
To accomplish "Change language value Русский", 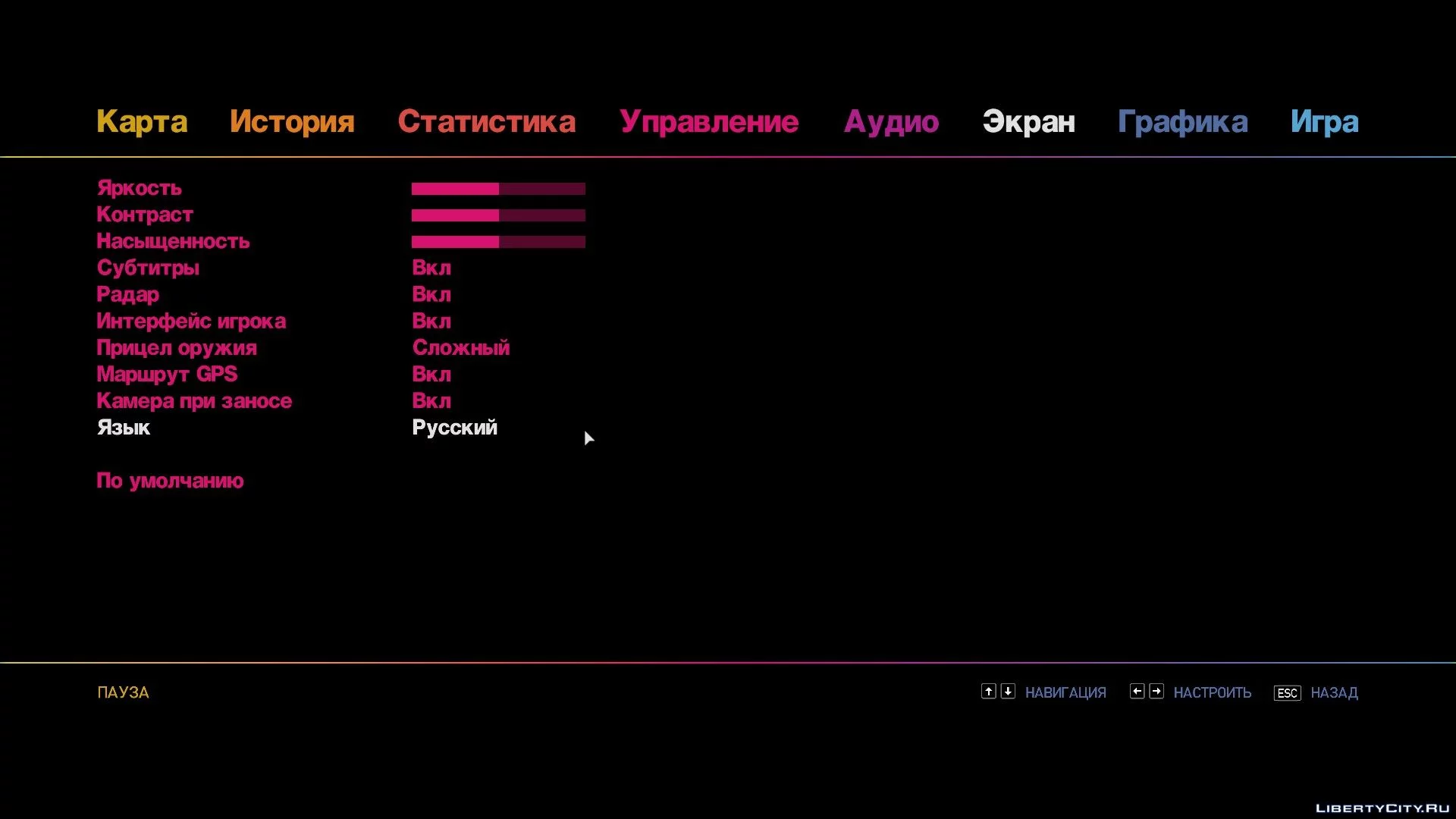I will click(454, 428).
